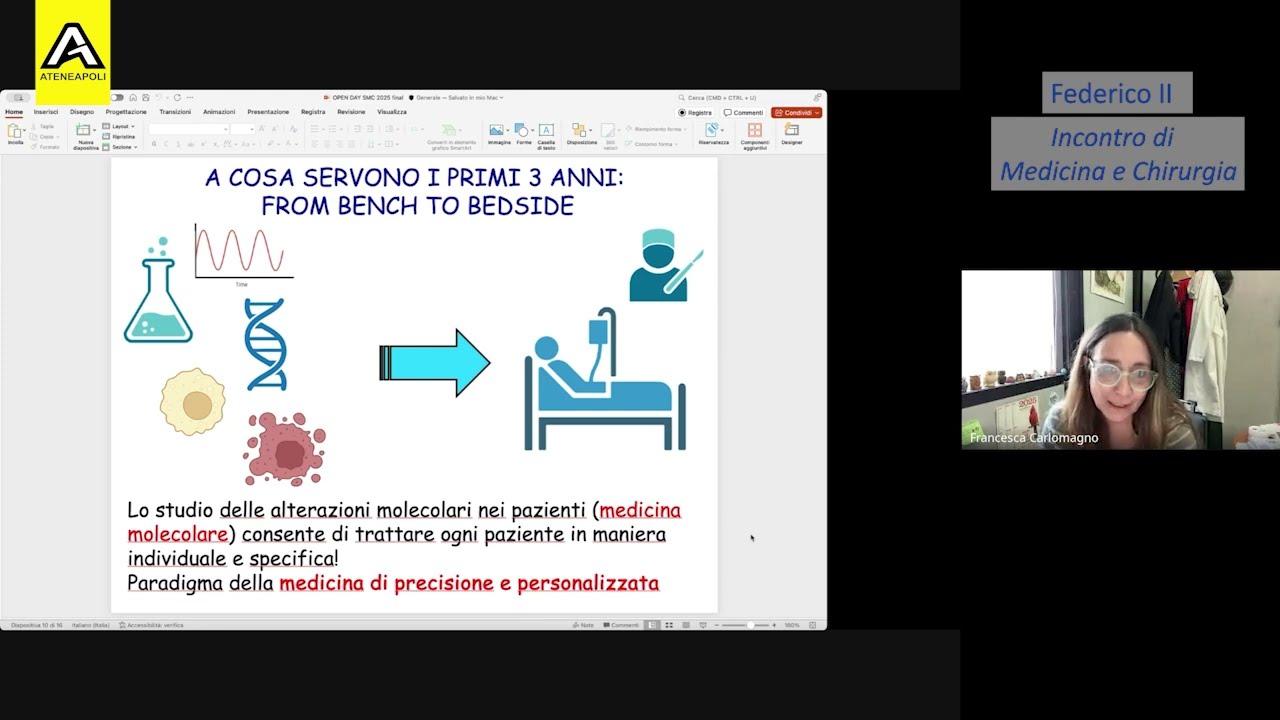Open the Presentazione ribbon tab

click(x=268, y=112)
